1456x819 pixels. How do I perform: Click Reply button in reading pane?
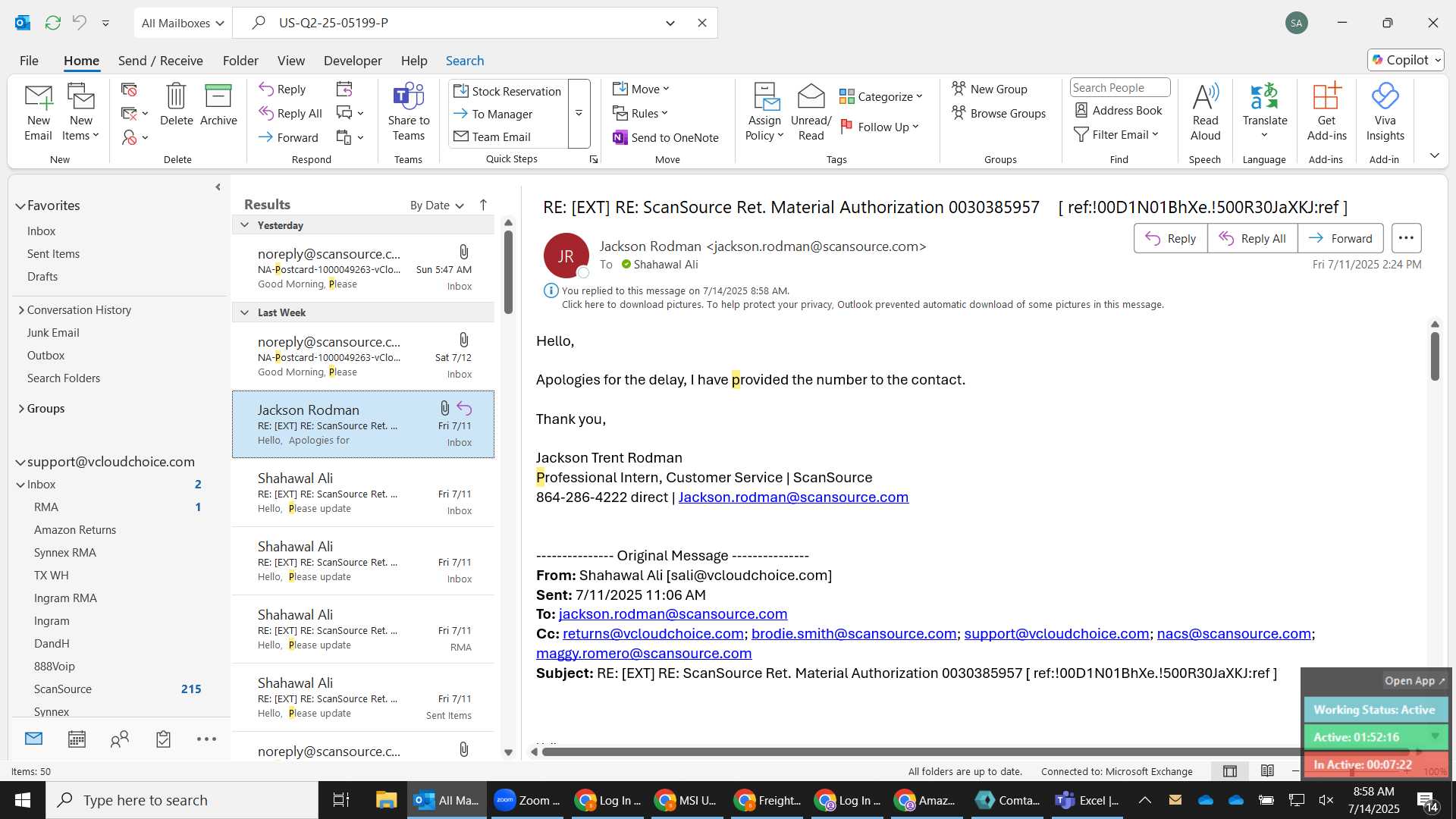[x=1170, y=238]
